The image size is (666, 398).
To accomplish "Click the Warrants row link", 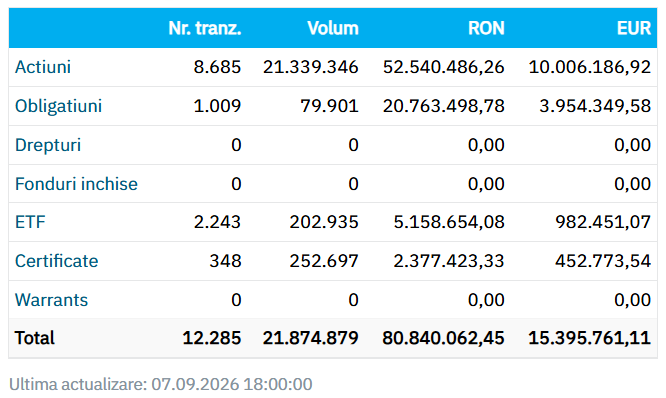I will pyautogui.click(x=51, y=300).
